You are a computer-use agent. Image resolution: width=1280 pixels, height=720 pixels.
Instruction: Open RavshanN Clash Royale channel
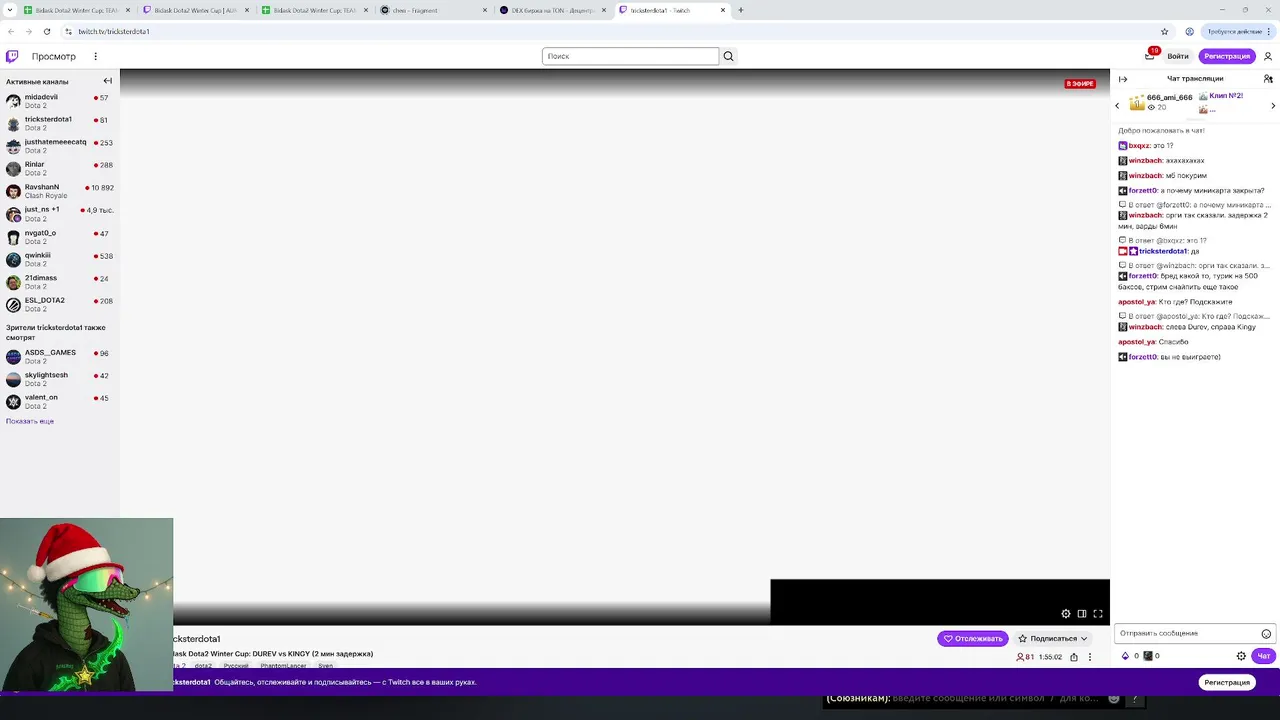[59, 191]
